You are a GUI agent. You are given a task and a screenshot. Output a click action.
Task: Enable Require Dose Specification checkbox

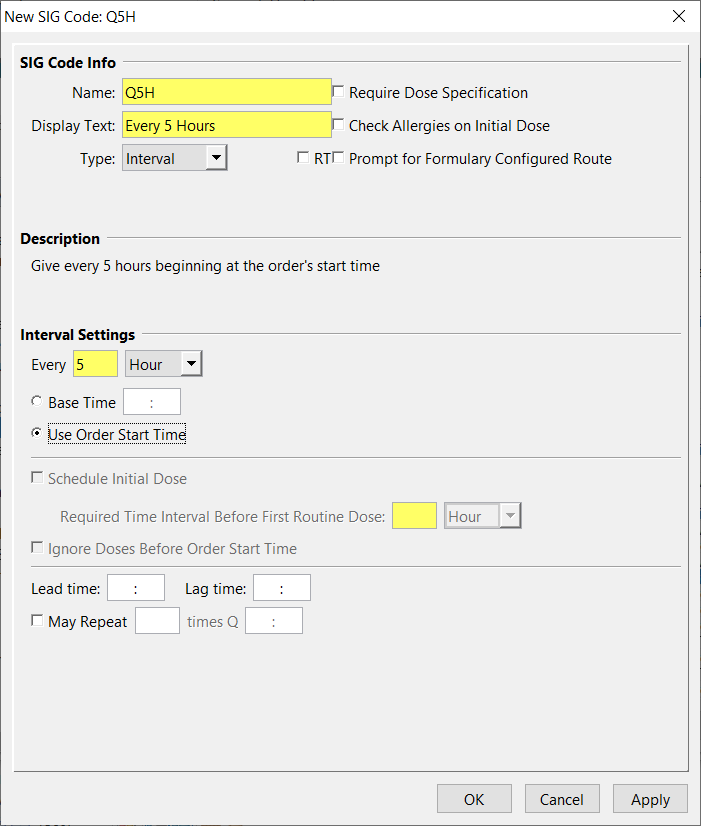pos(338,92)
